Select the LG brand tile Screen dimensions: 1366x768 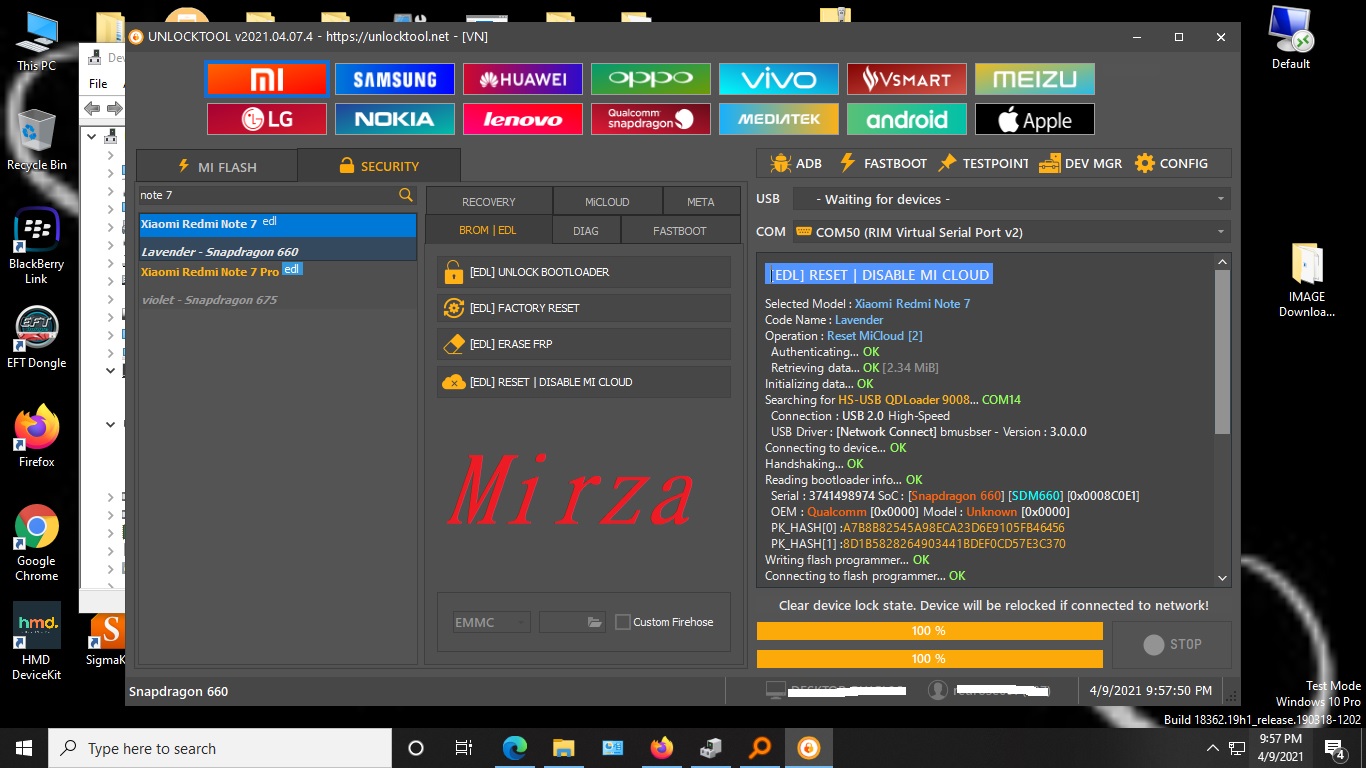[x=267, y=119]
